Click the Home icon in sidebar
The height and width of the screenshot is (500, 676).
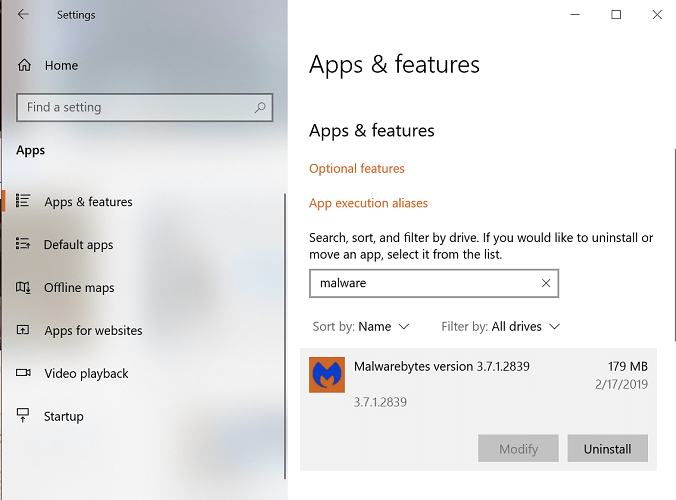(24, 66)
